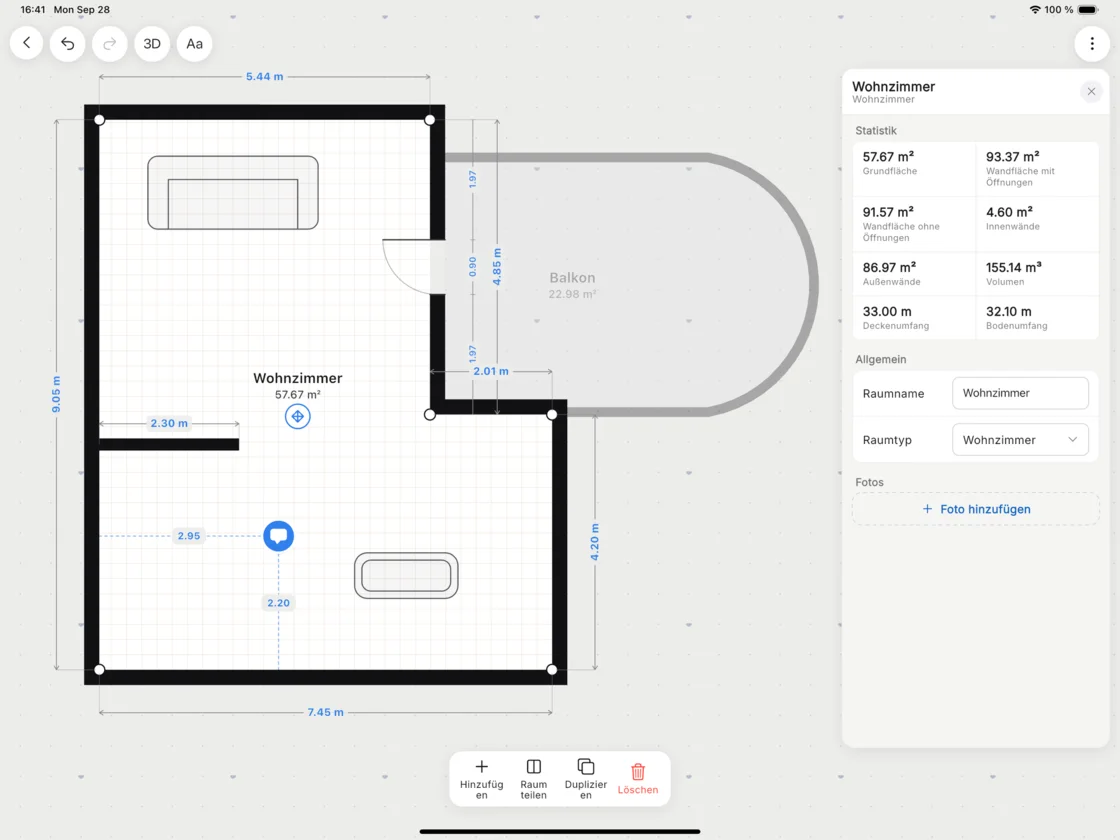Check the battery icon in status bar
1120x840 pixels.
(1088, 10)
